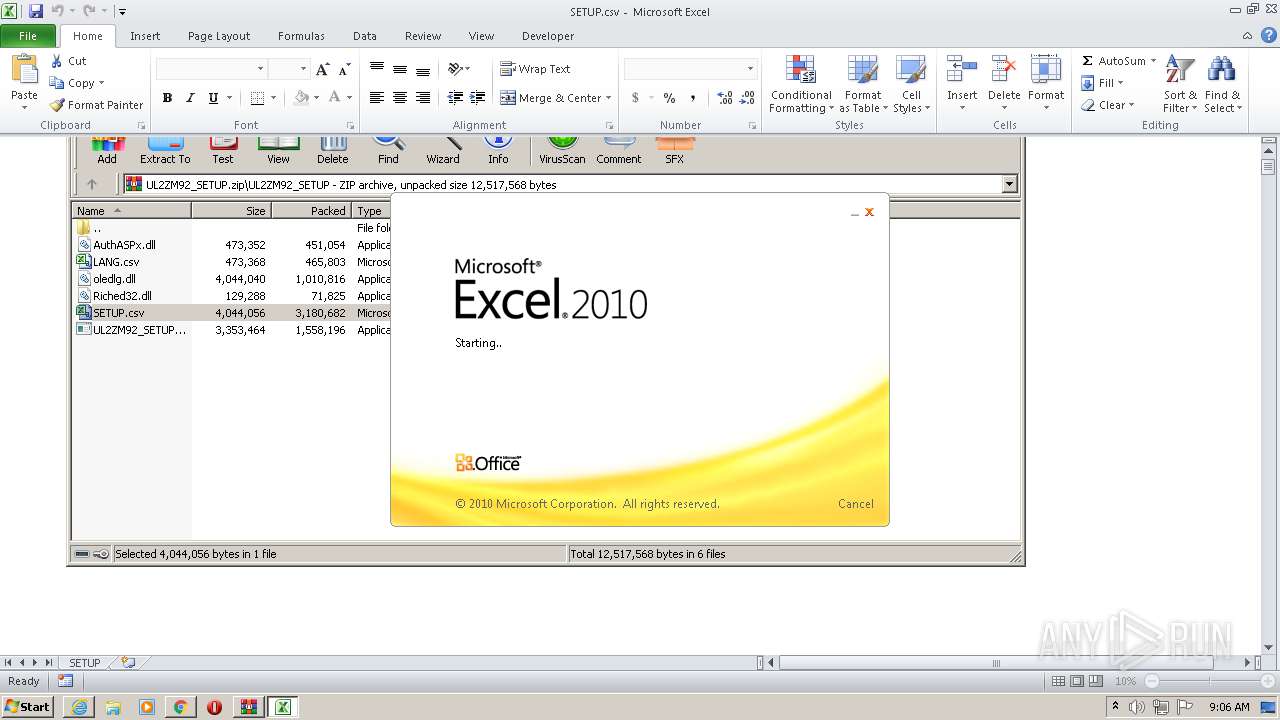Sort WinRAR list by Size column

(x=231, y=211)
